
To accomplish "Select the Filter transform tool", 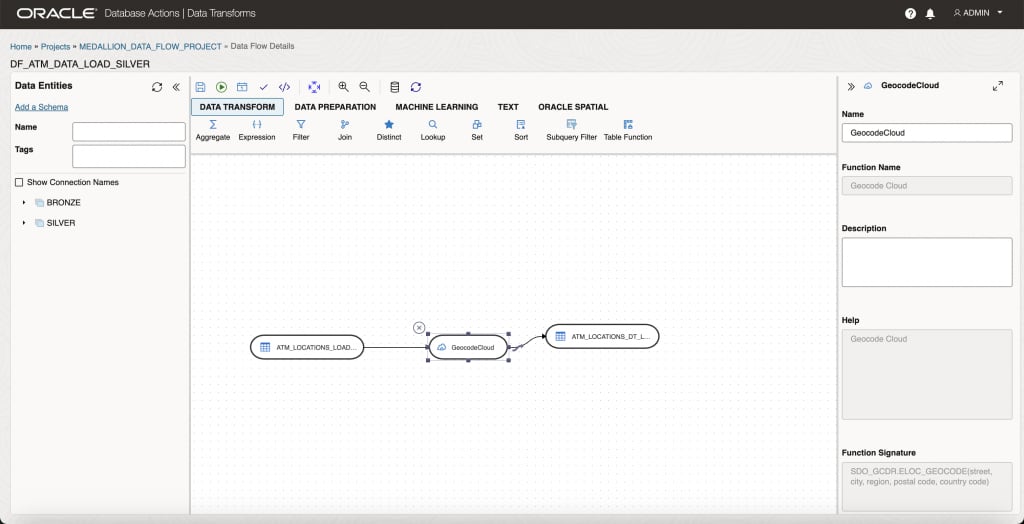I will coord(301,131).
